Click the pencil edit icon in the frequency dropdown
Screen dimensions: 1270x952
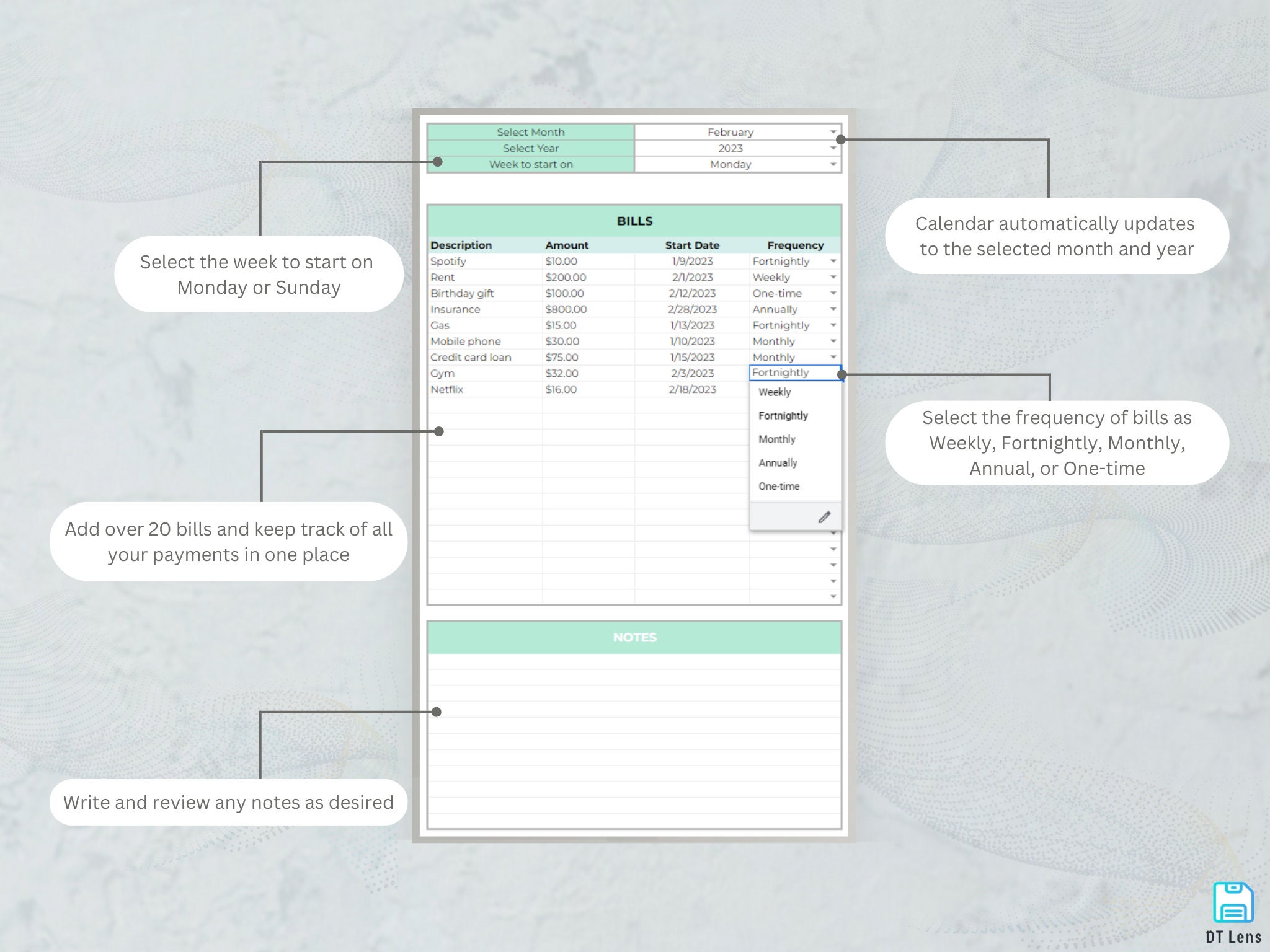824,516
